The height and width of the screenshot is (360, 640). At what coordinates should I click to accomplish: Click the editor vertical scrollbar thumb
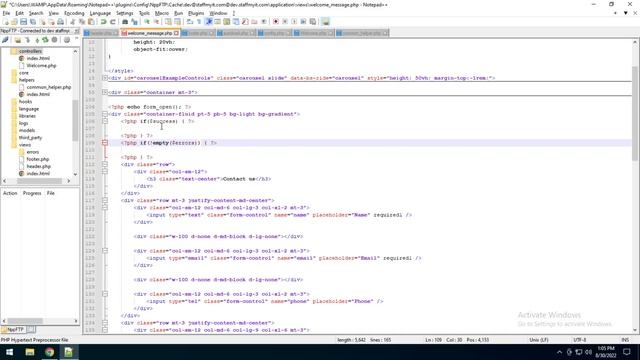pos(635,113)
